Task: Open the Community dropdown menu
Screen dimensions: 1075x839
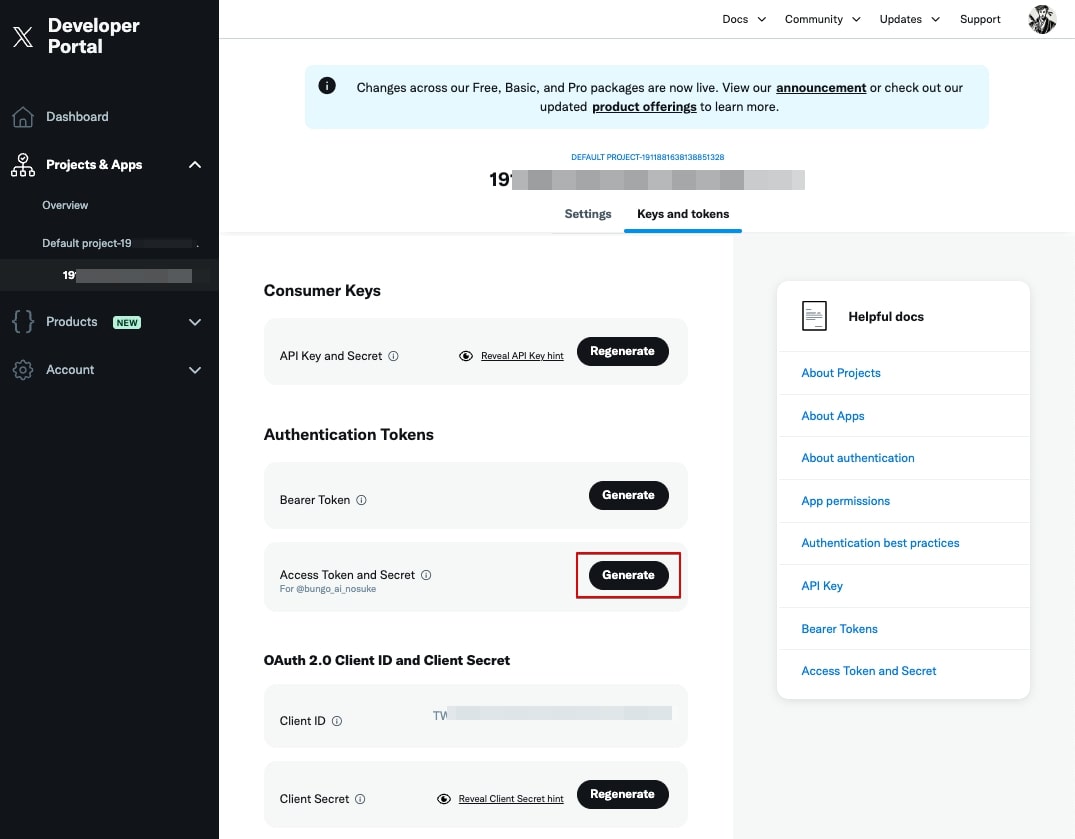Action: [x=822, y=19]
